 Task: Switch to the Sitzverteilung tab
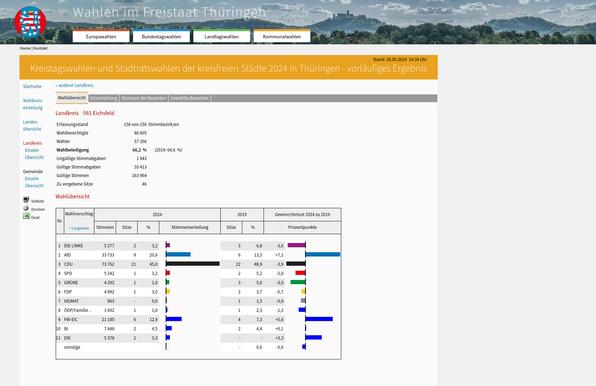(104, 98)
